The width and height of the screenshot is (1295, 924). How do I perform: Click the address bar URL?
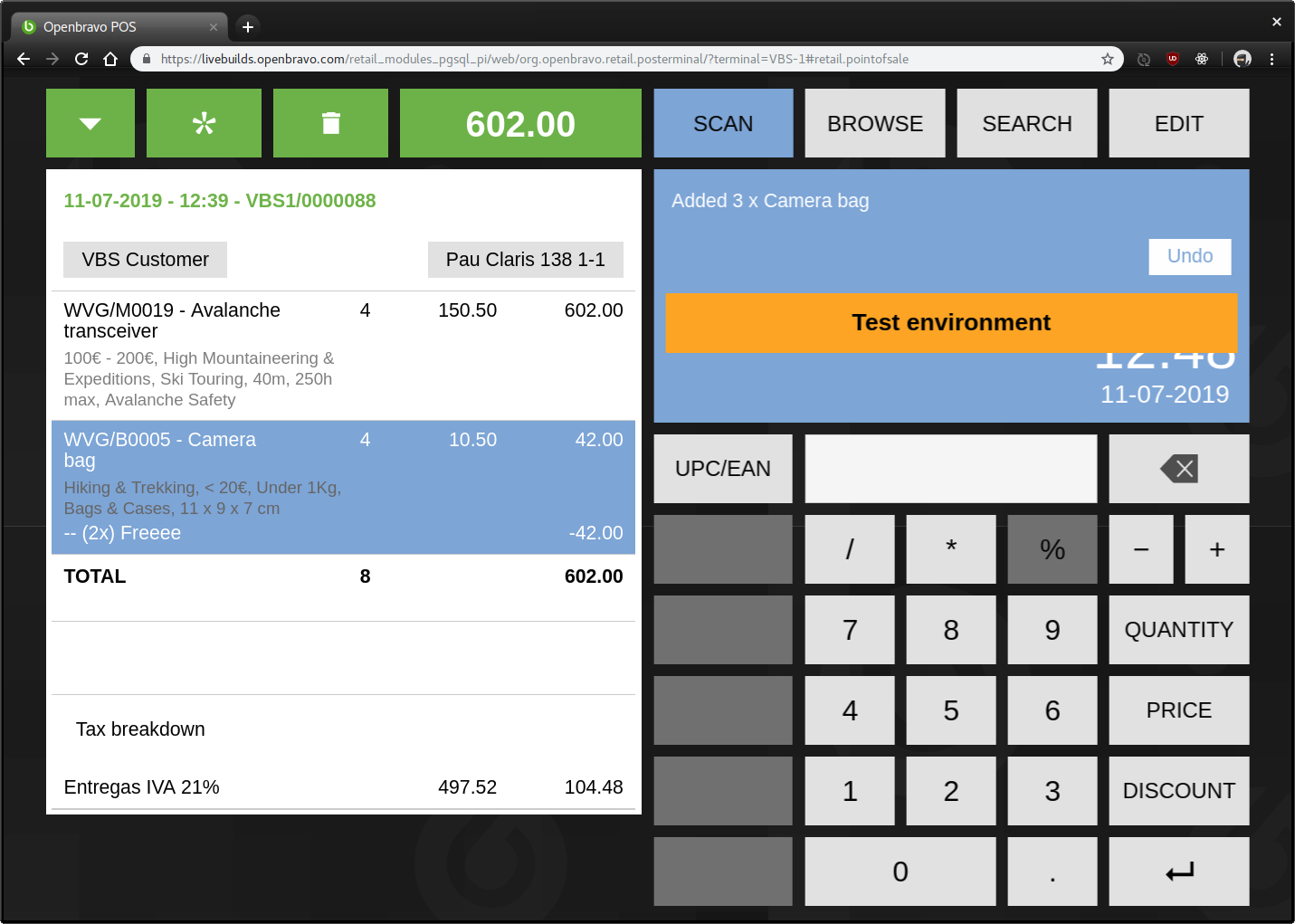click(535, 59)
